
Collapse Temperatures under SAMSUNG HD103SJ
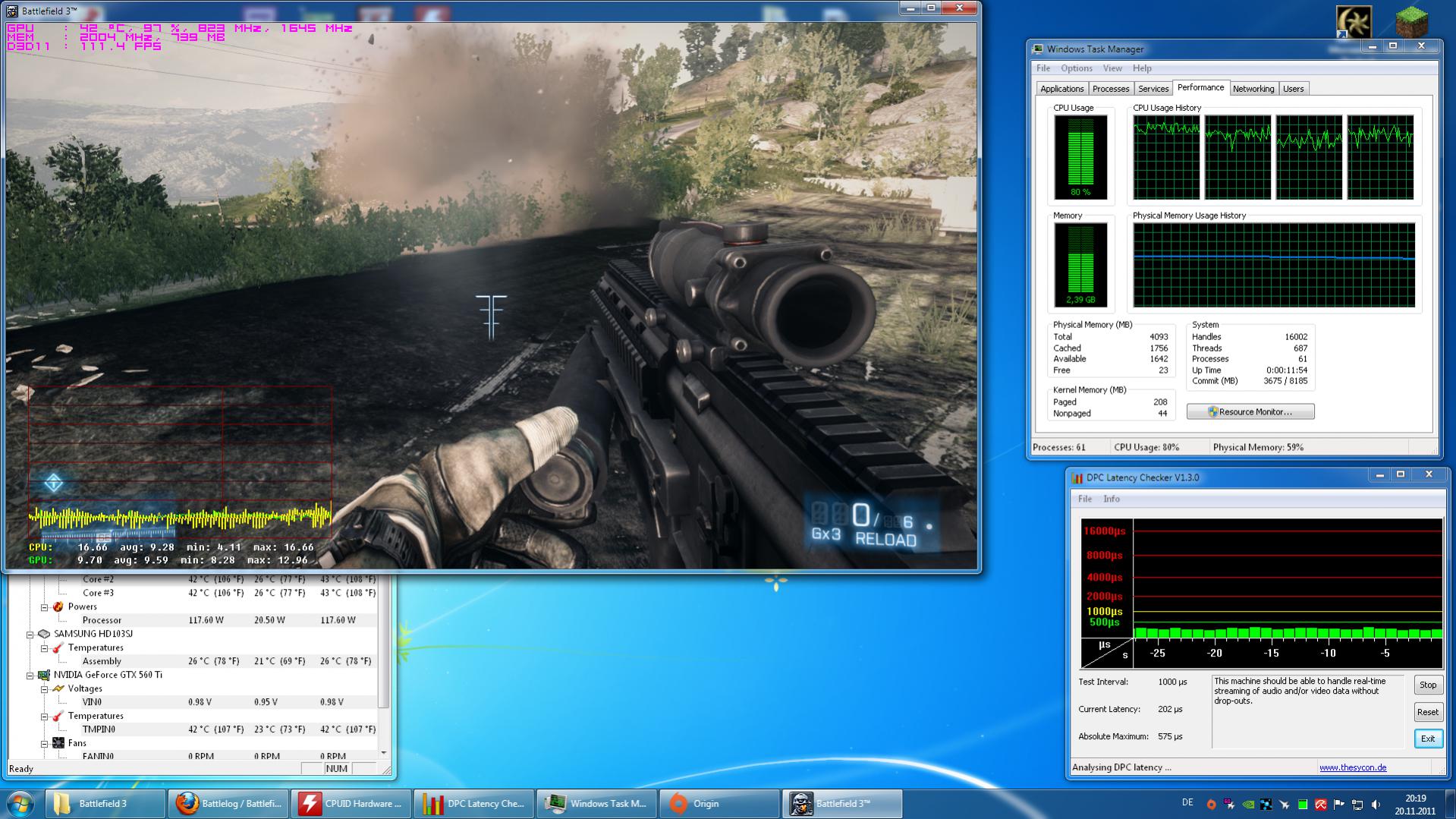45,648
